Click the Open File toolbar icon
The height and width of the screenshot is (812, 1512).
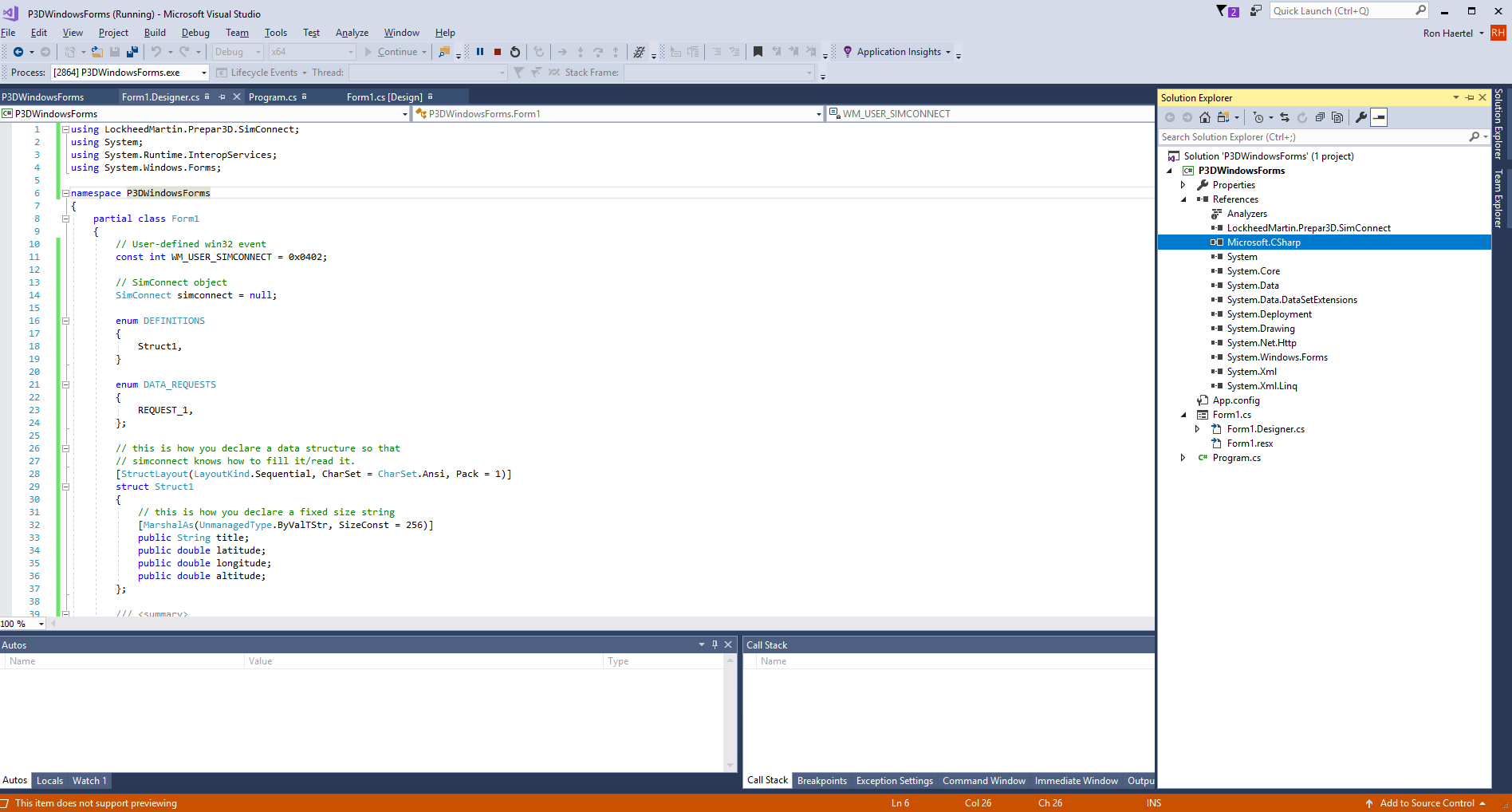pyautogui.click(x=96, y=52)
